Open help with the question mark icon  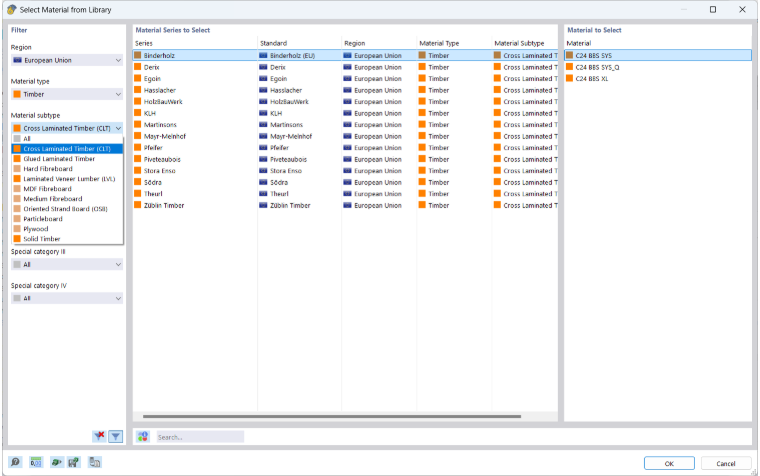(16, 462)
